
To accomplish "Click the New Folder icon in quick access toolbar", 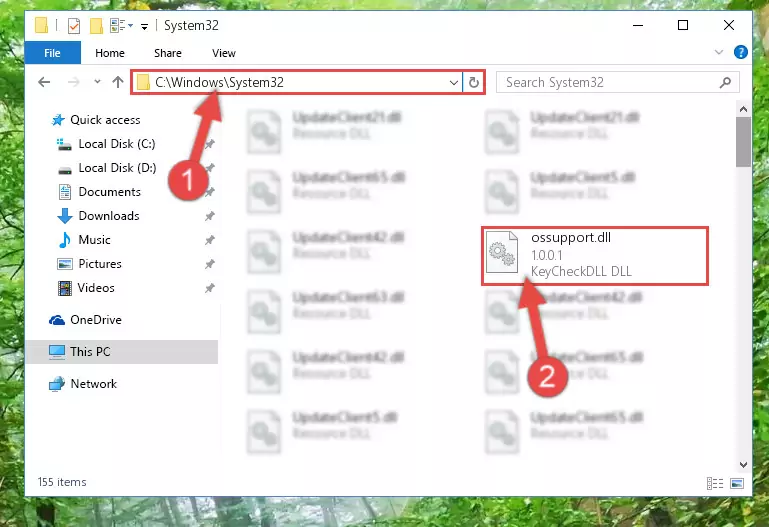I will (x=96, y=25).
